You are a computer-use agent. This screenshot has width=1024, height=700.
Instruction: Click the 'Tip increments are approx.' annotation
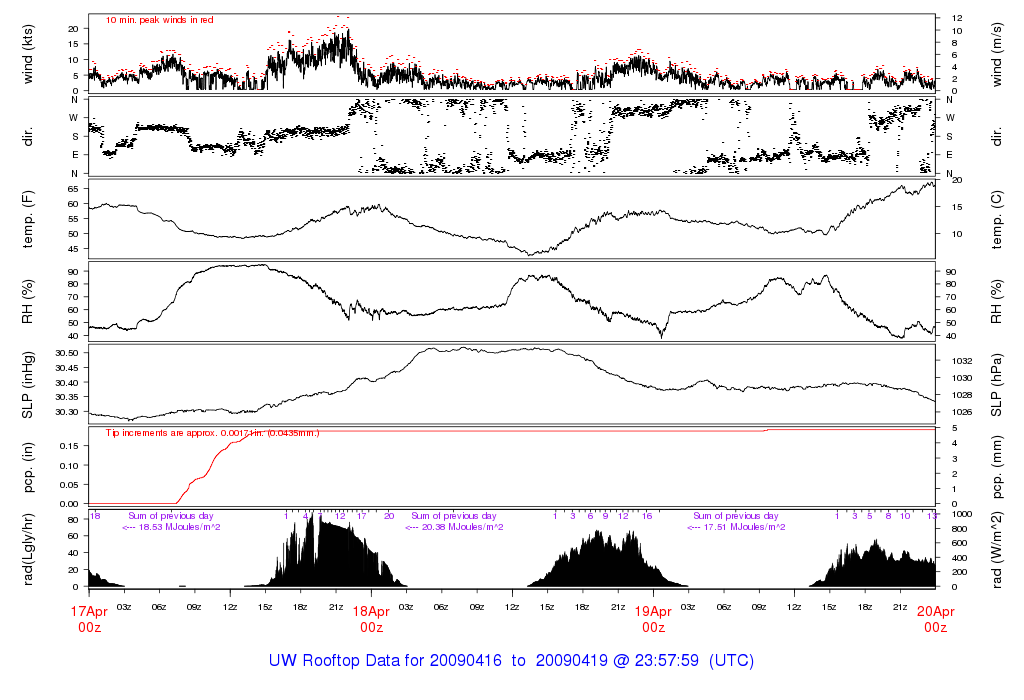[161, 433]
